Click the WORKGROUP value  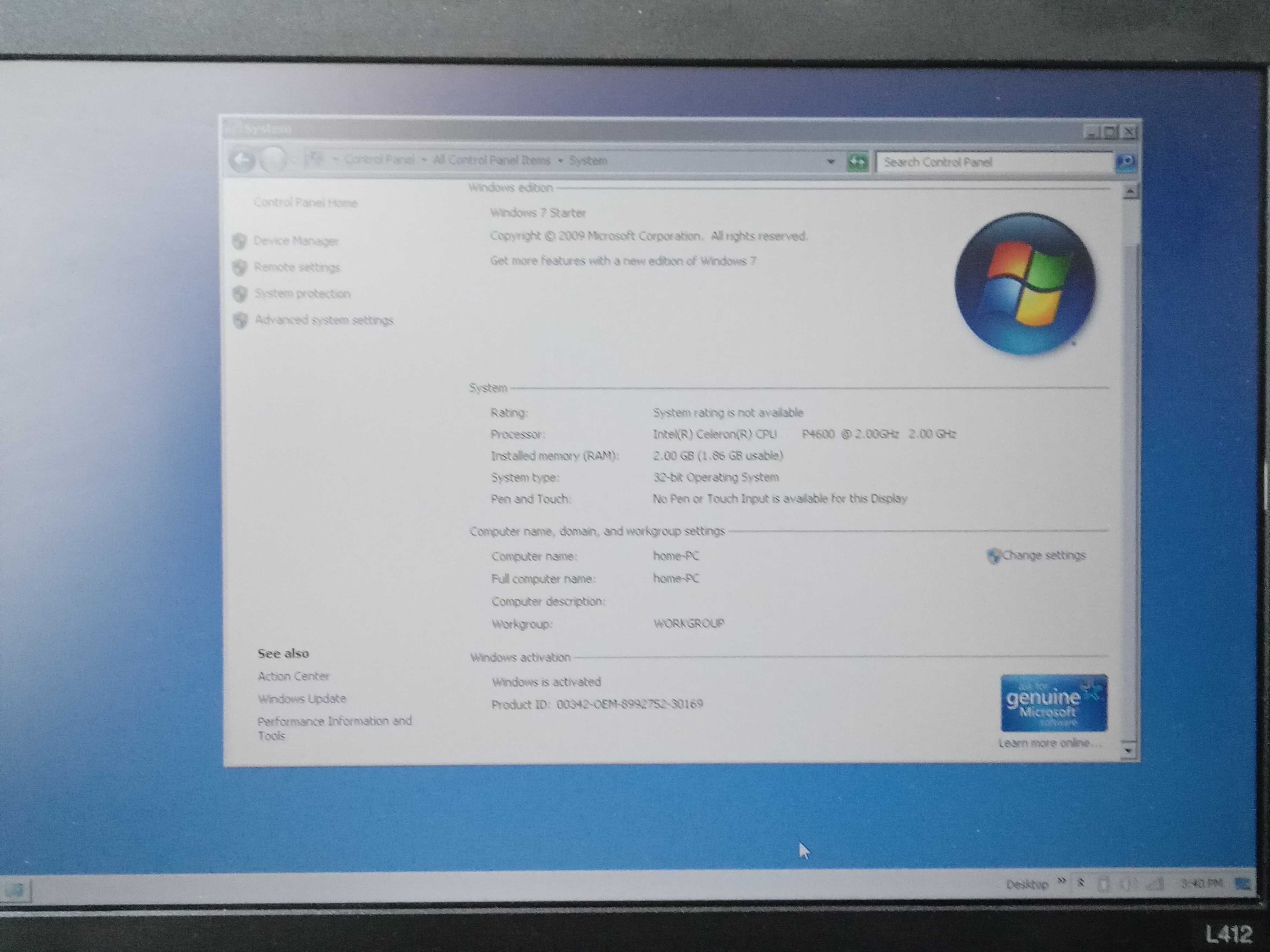688,623
